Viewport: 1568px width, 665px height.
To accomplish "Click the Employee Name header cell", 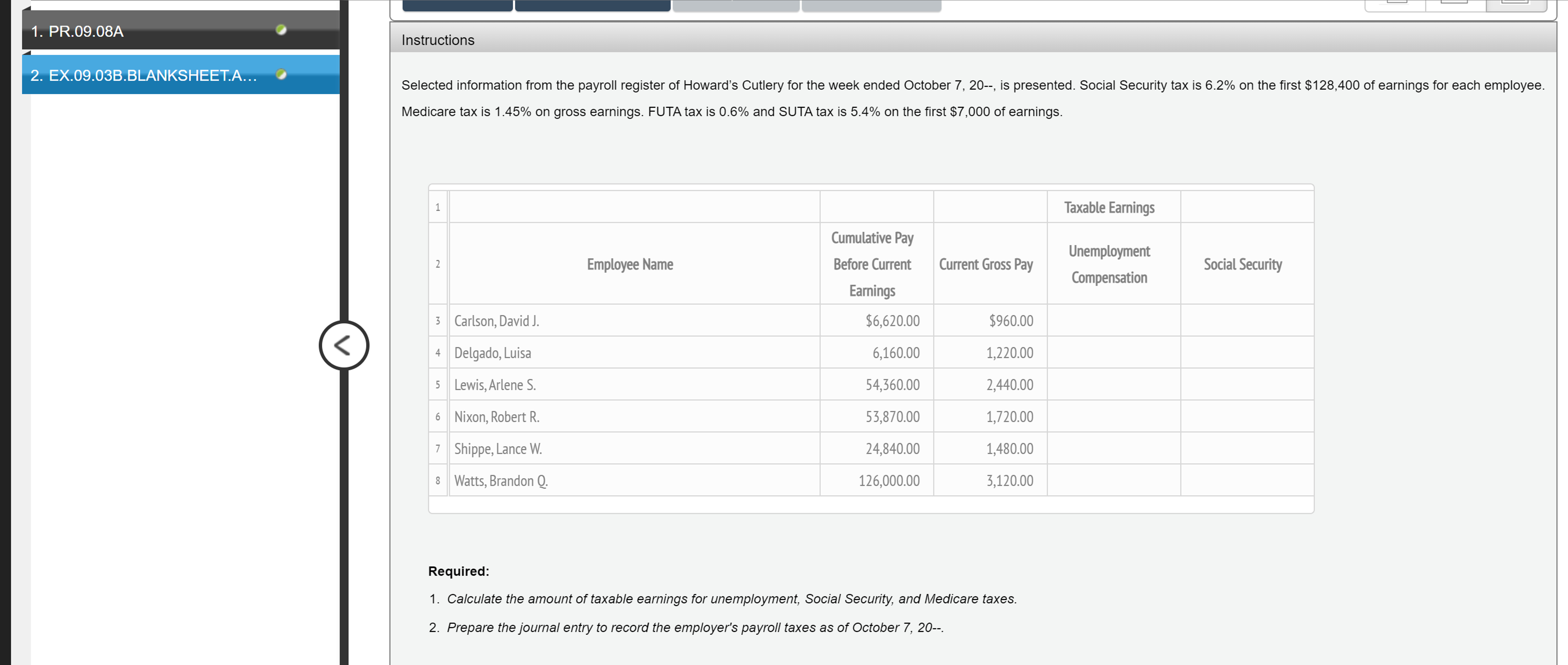I will 630,264.
